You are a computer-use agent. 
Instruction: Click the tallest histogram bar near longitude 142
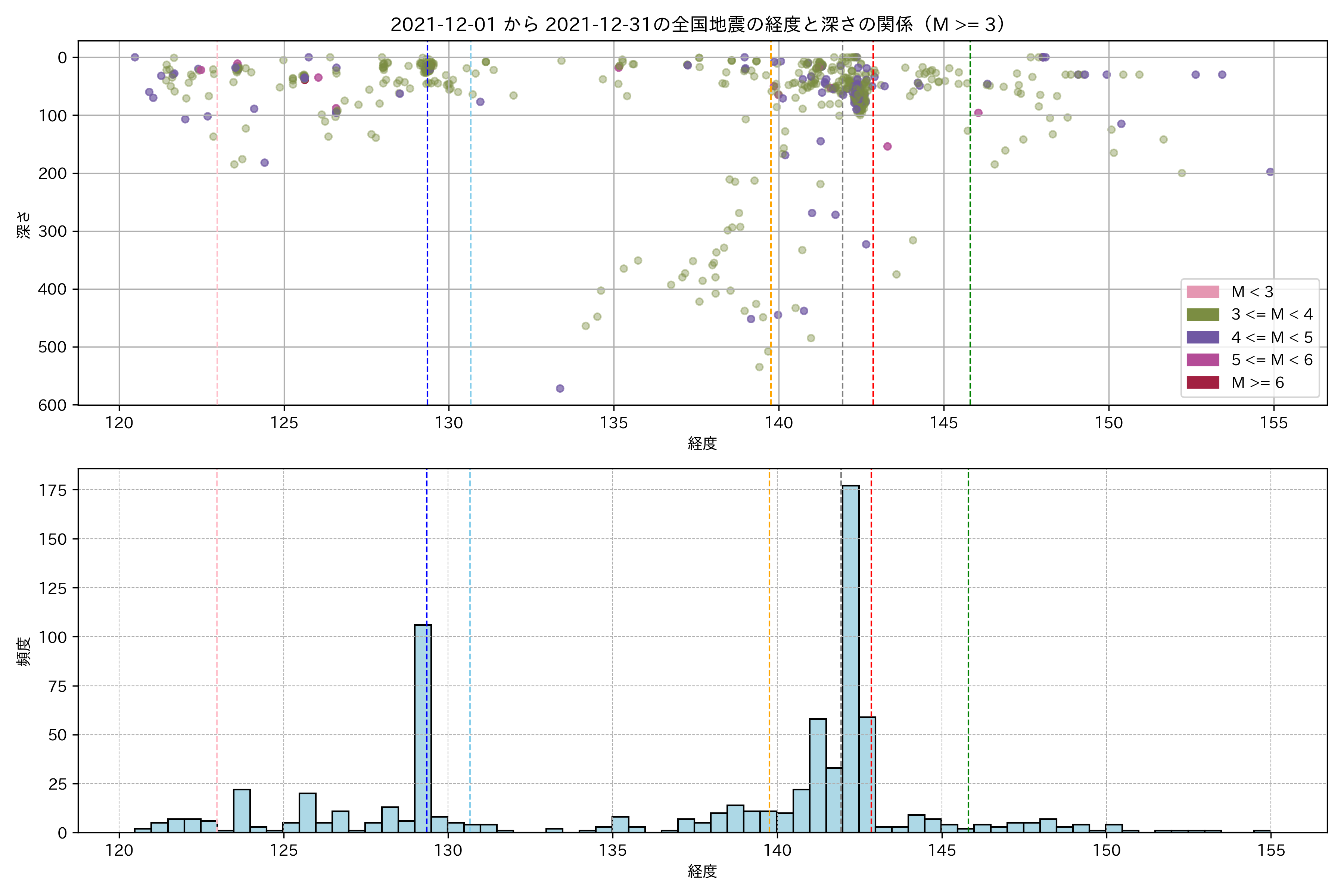coord(850,657)
